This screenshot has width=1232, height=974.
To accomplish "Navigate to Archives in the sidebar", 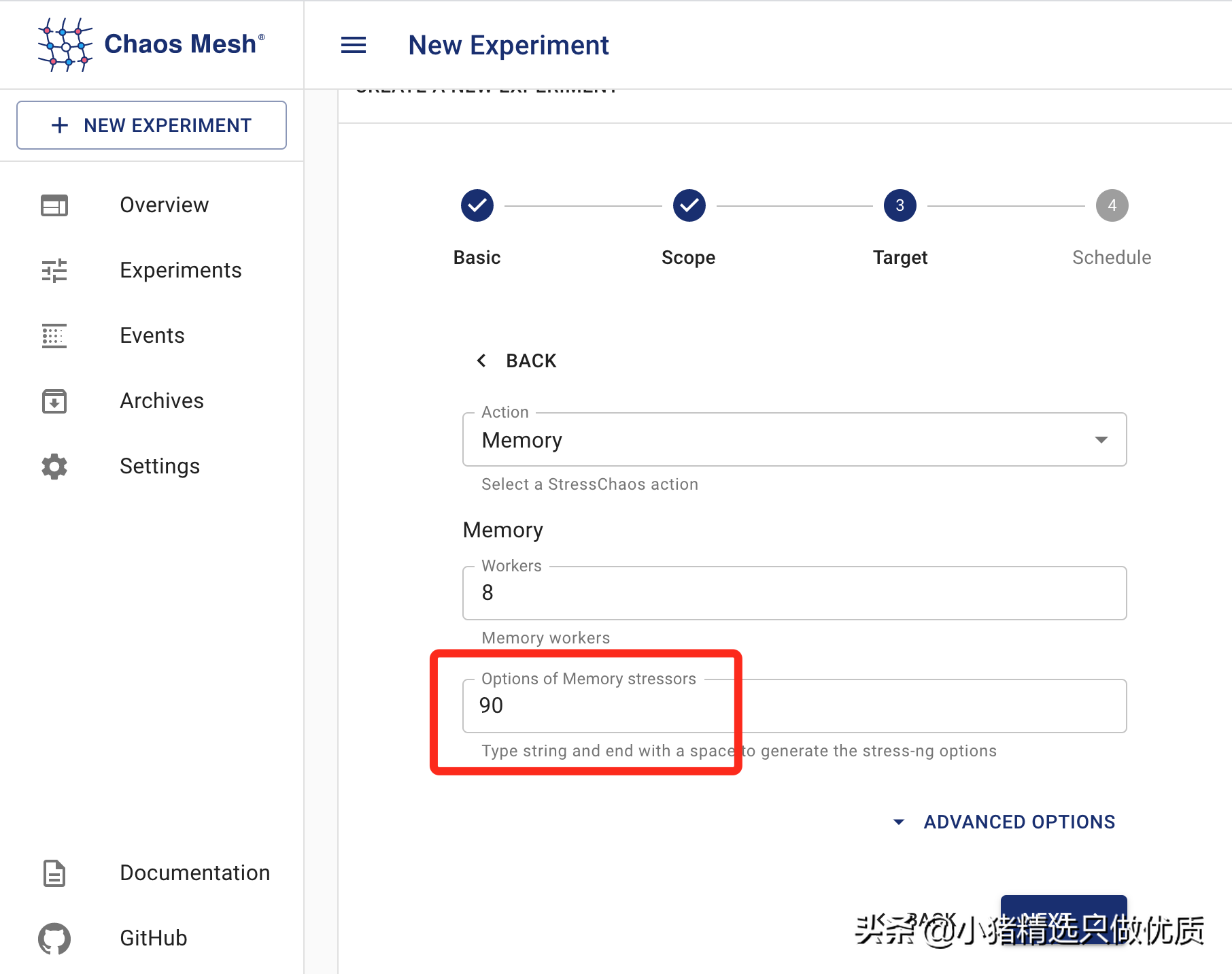I will (152, 401).
